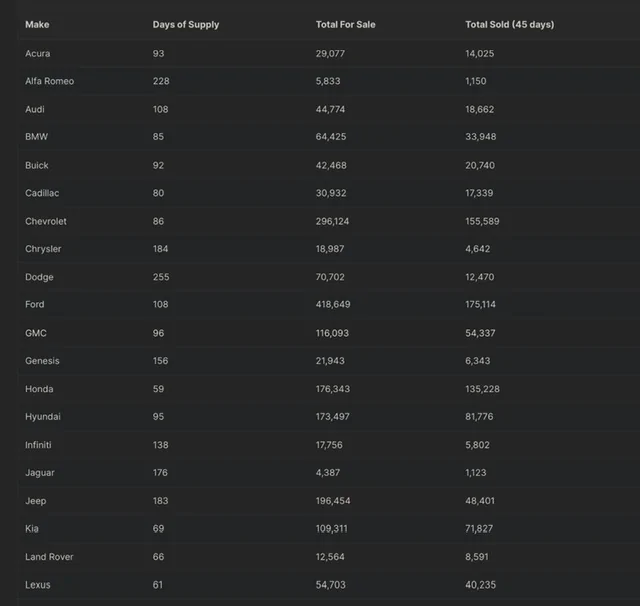Click Honda's total sold 135,228

(x=482, y=389)
